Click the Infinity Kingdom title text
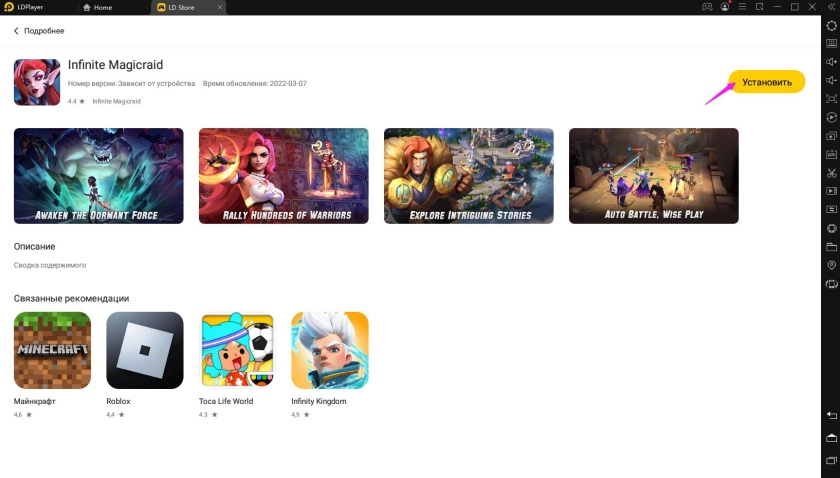Image resolution: width=840 pixels, height=478 pixels. coord(319,401)
